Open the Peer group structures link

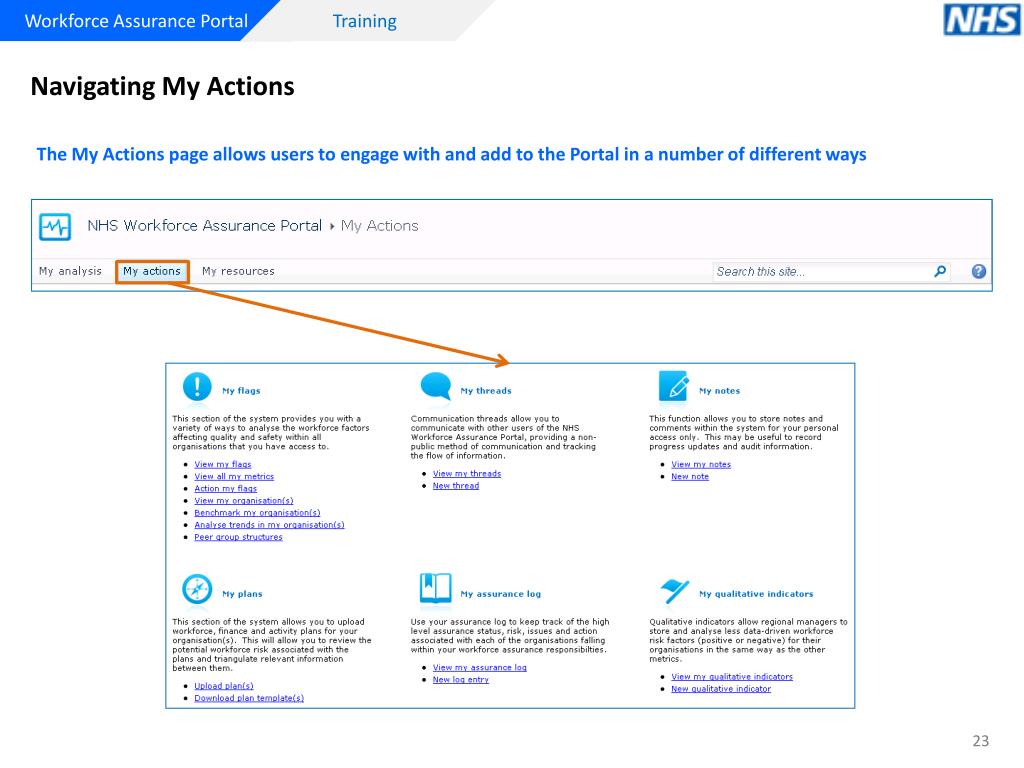238,537
